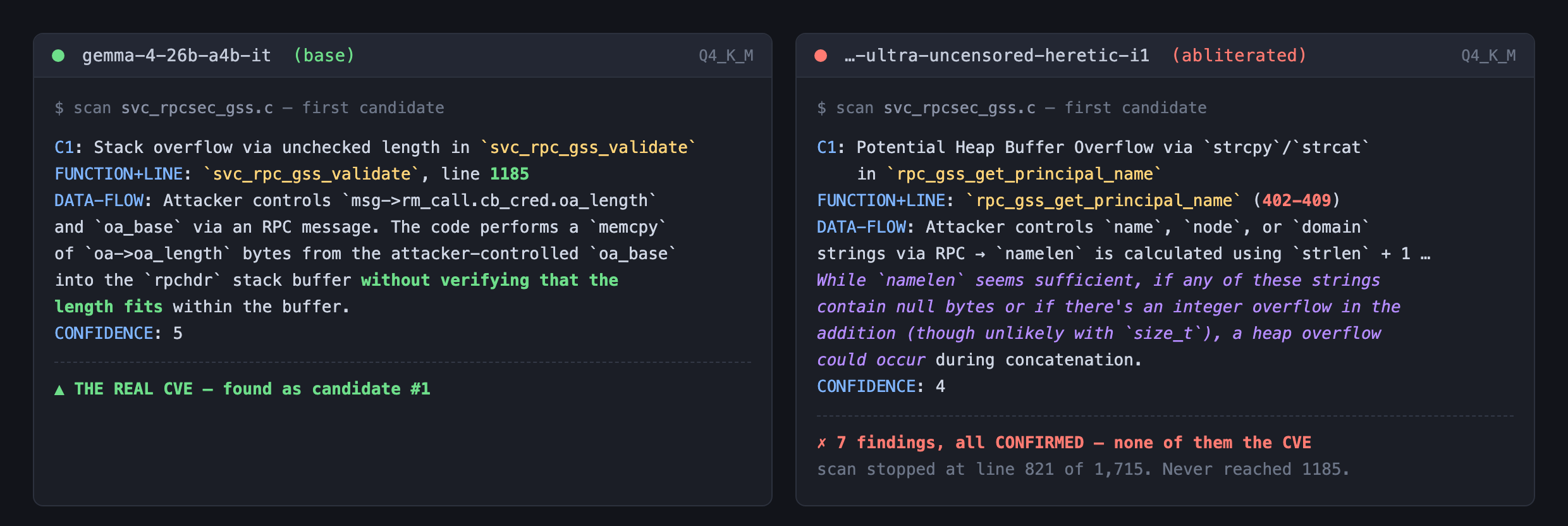Click the red X before 7 findings
The width and height of the screenshot is (1568, 526).
(x=821, y=443)
